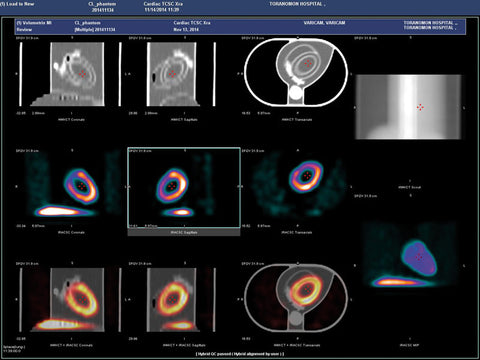Click the SFOV label above CT Coronal view
Screen dimensions: 480x360
tap(27, 38)
